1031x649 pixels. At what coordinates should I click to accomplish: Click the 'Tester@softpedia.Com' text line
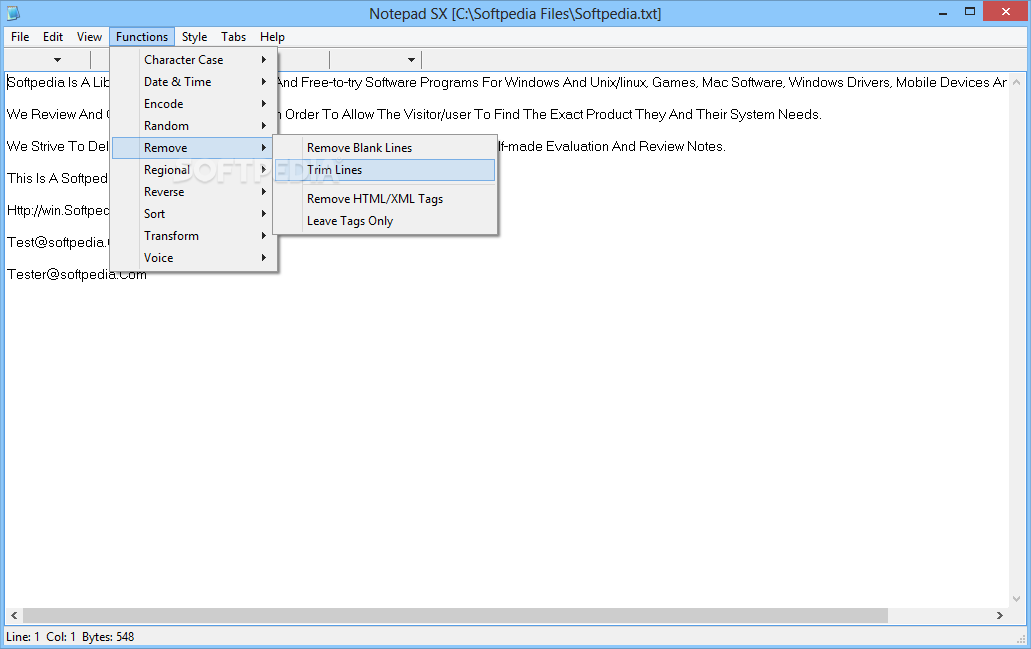(76, 274)
